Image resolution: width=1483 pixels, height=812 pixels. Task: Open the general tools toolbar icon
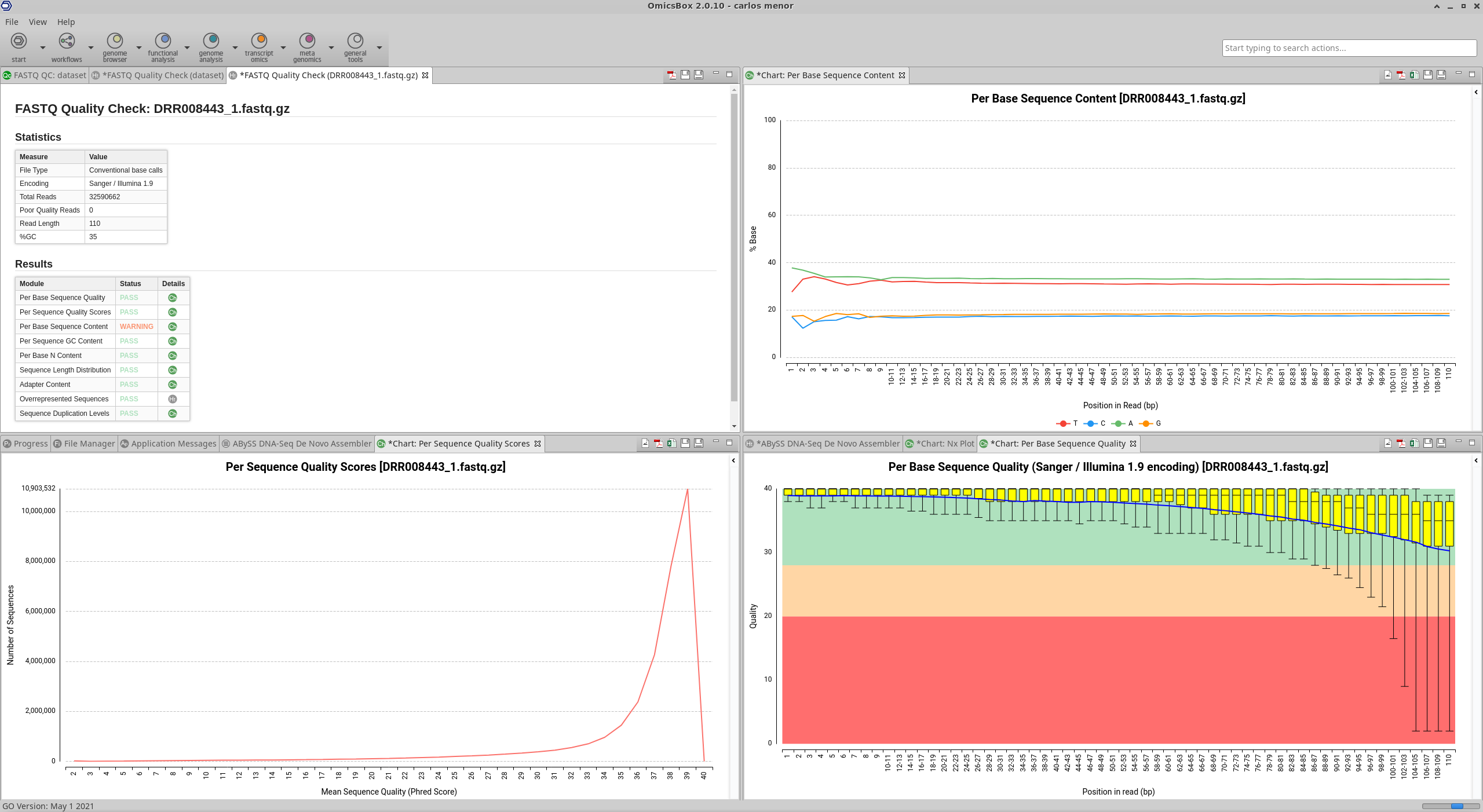tap(355, 41)
